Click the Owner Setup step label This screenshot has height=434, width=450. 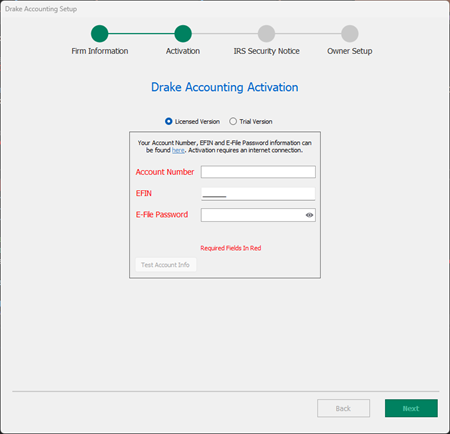[x=350, y=51]
